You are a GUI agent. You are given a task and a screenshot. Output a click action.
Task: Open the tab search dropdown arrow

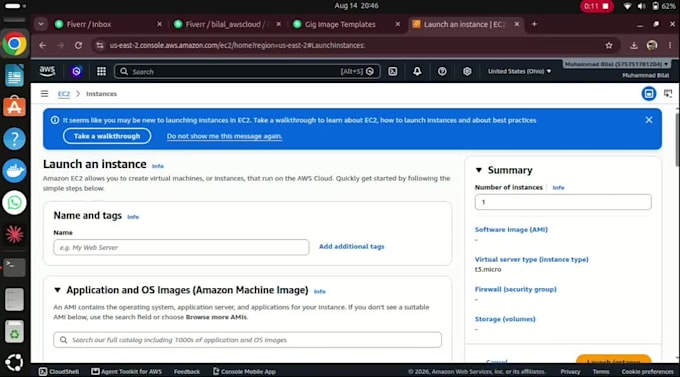(40, 24)
